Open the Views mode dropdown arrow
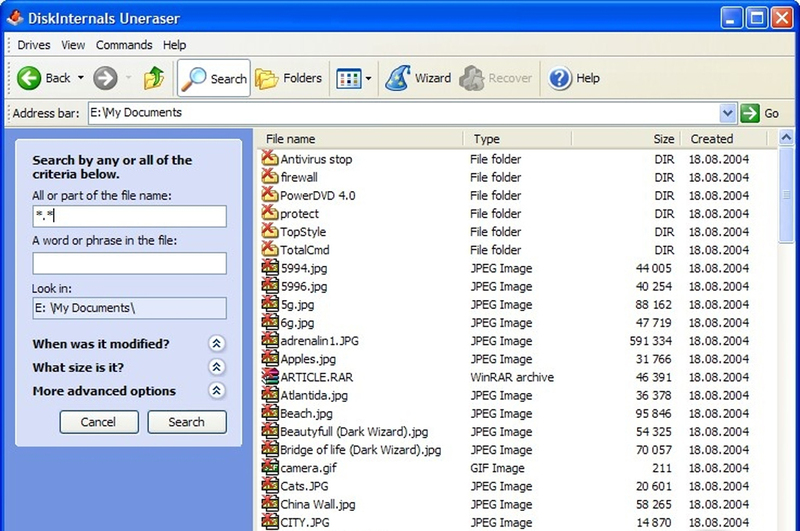 tap(368, 79)
